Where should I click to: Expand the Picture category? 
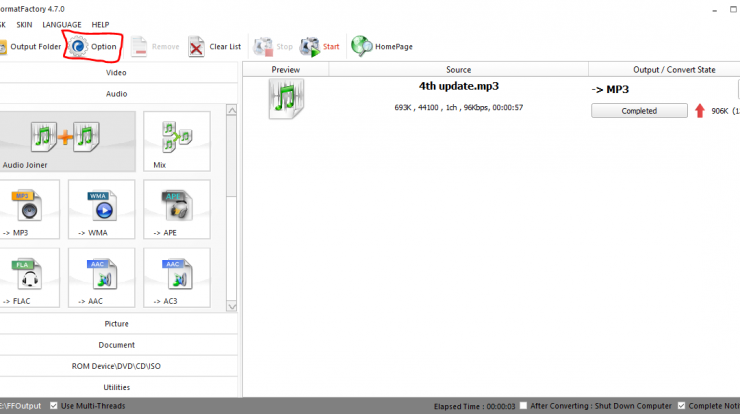pyautogui.click(x=117, y=324)
